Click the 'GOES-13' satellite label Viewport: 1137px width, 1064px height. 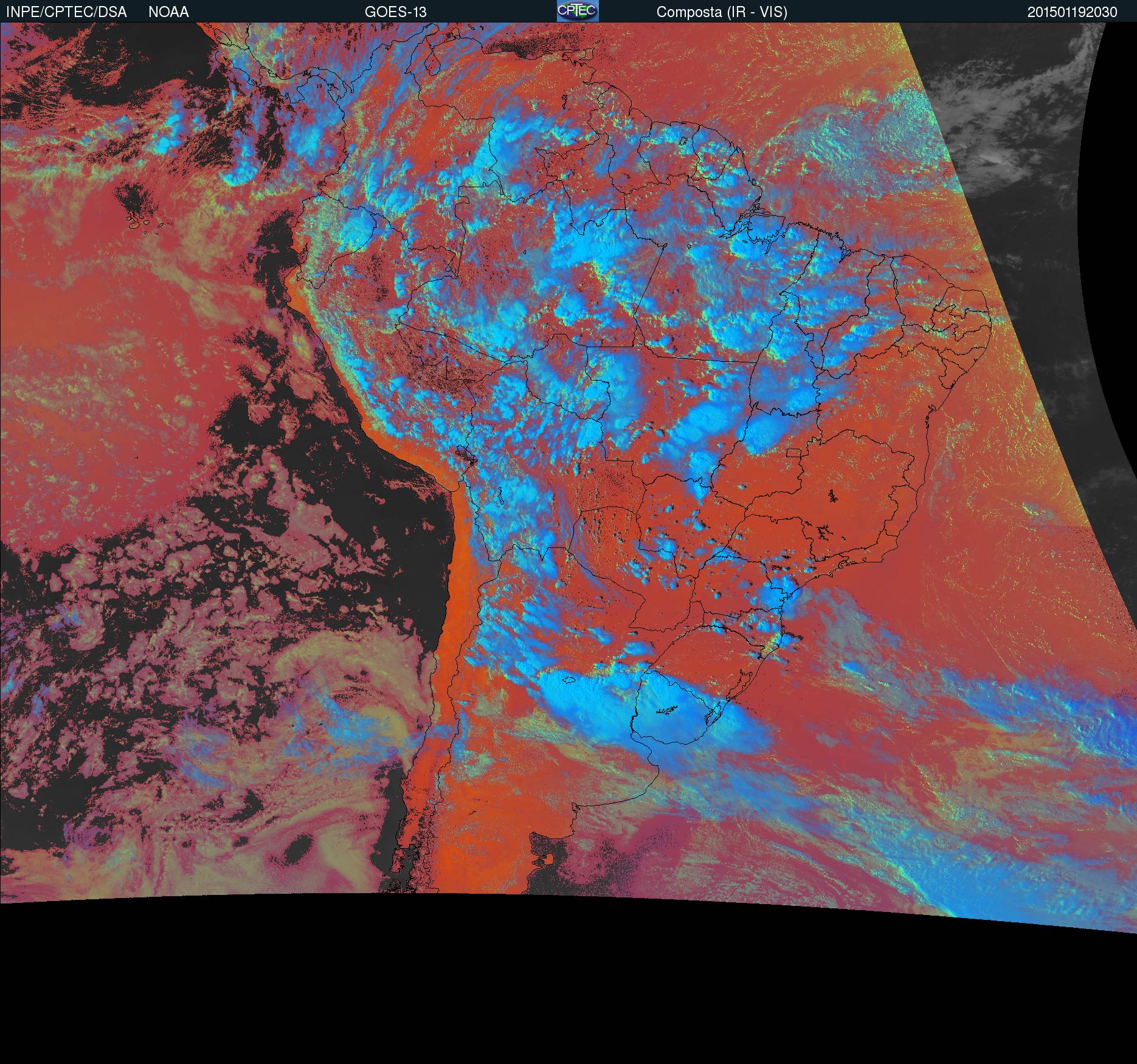pos(396,12)
